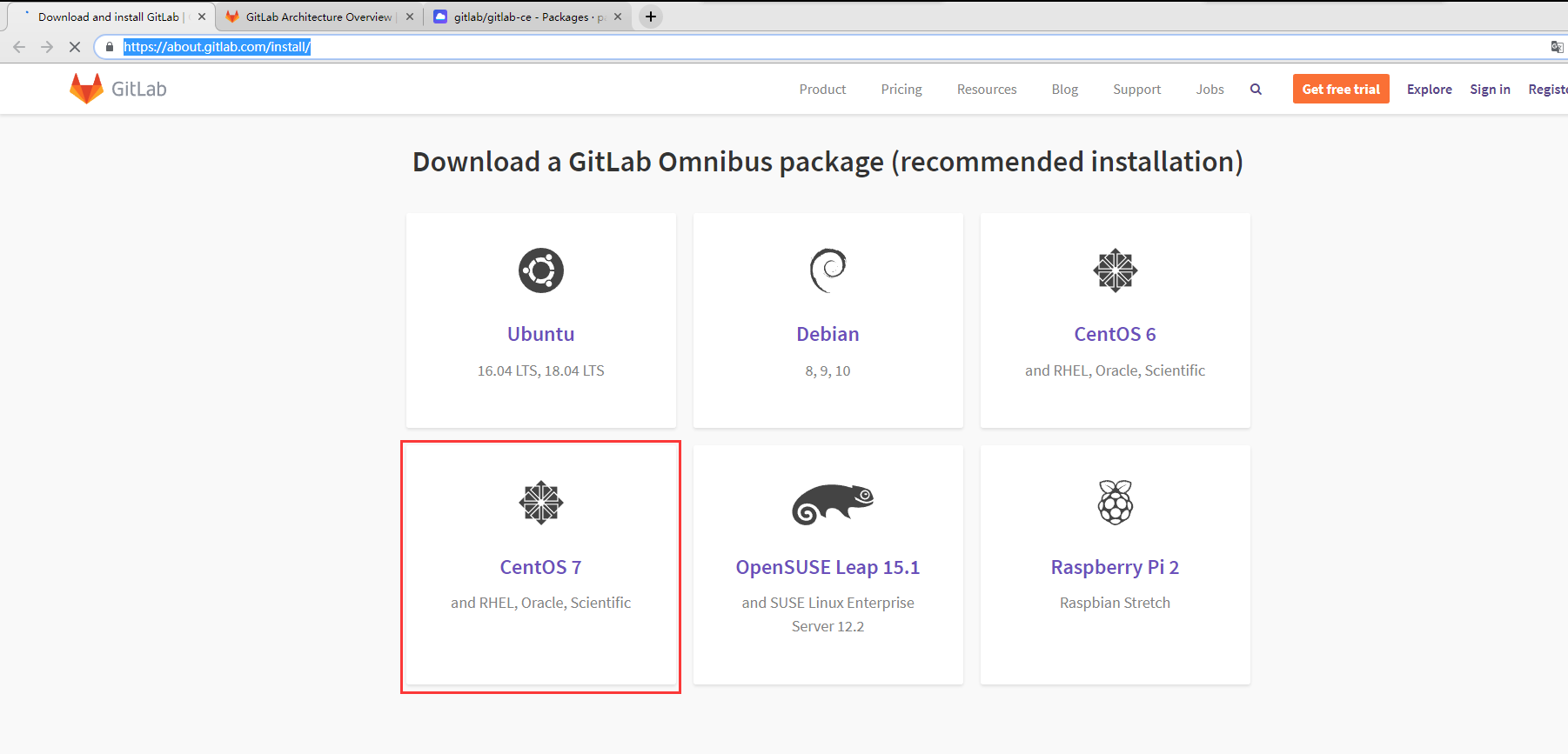Open the Support page
The height and width of the screenshot is (754, 1568).
click(1136, 89)
